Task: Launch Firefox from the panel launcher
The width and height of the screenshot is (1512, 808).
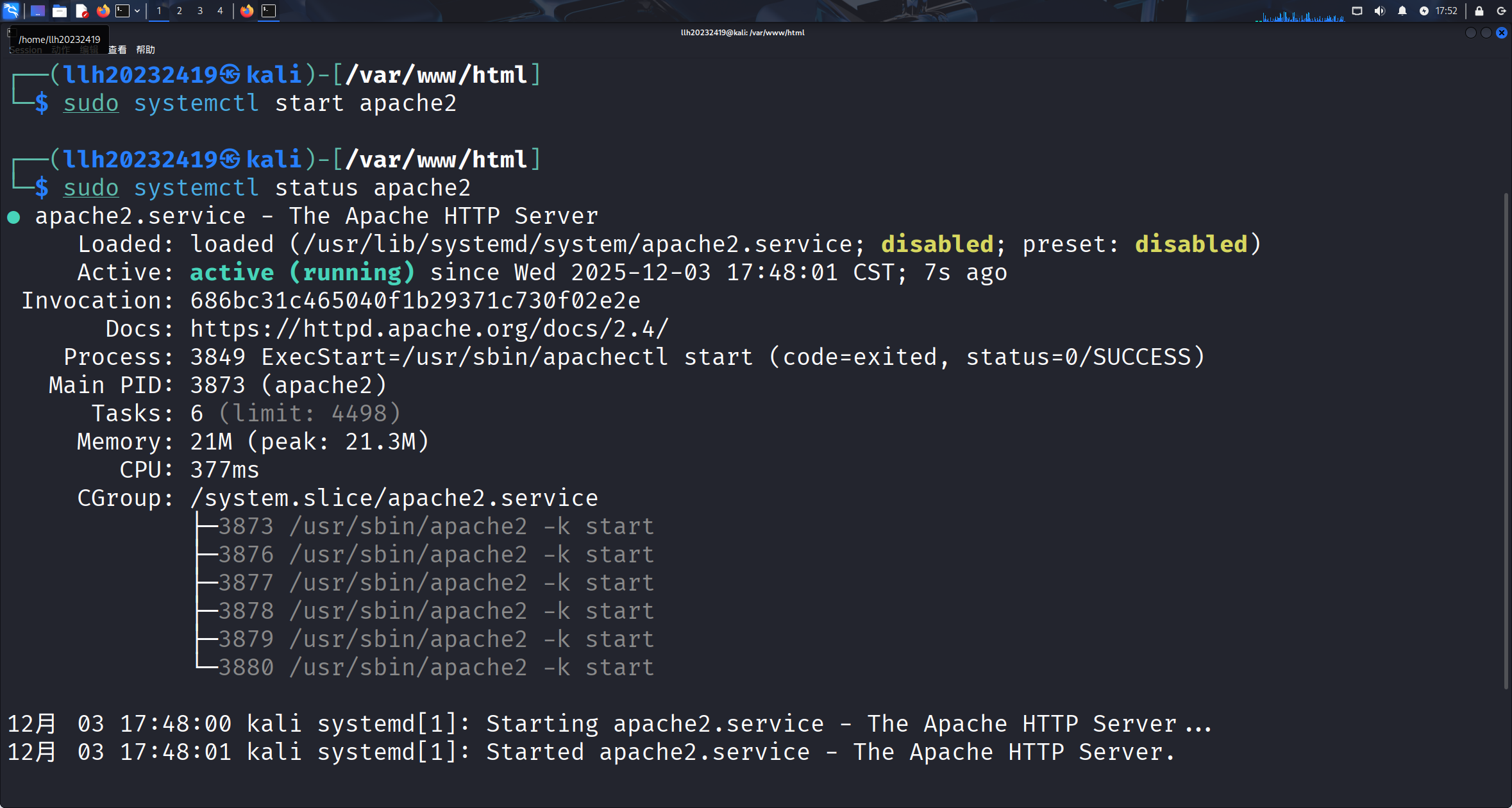Action: [x=103, y=10]
